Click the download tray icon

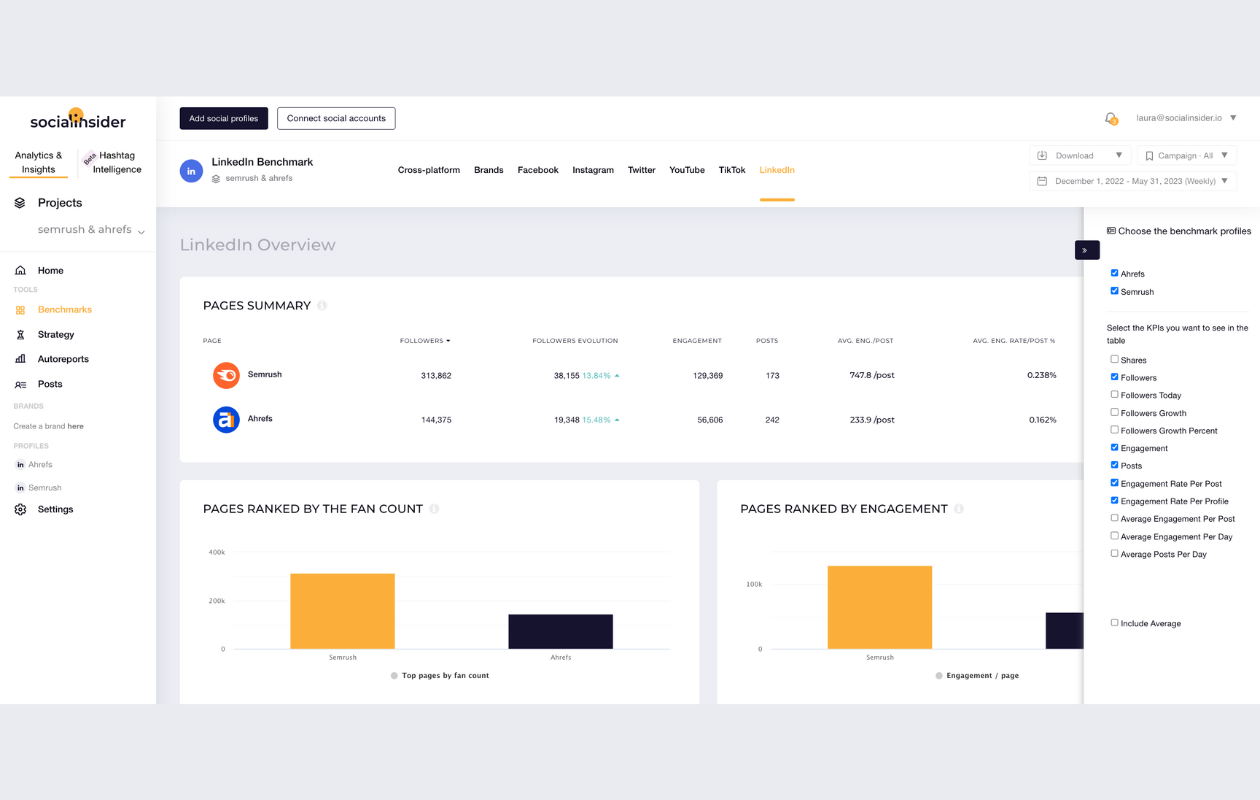[1042, 156]
